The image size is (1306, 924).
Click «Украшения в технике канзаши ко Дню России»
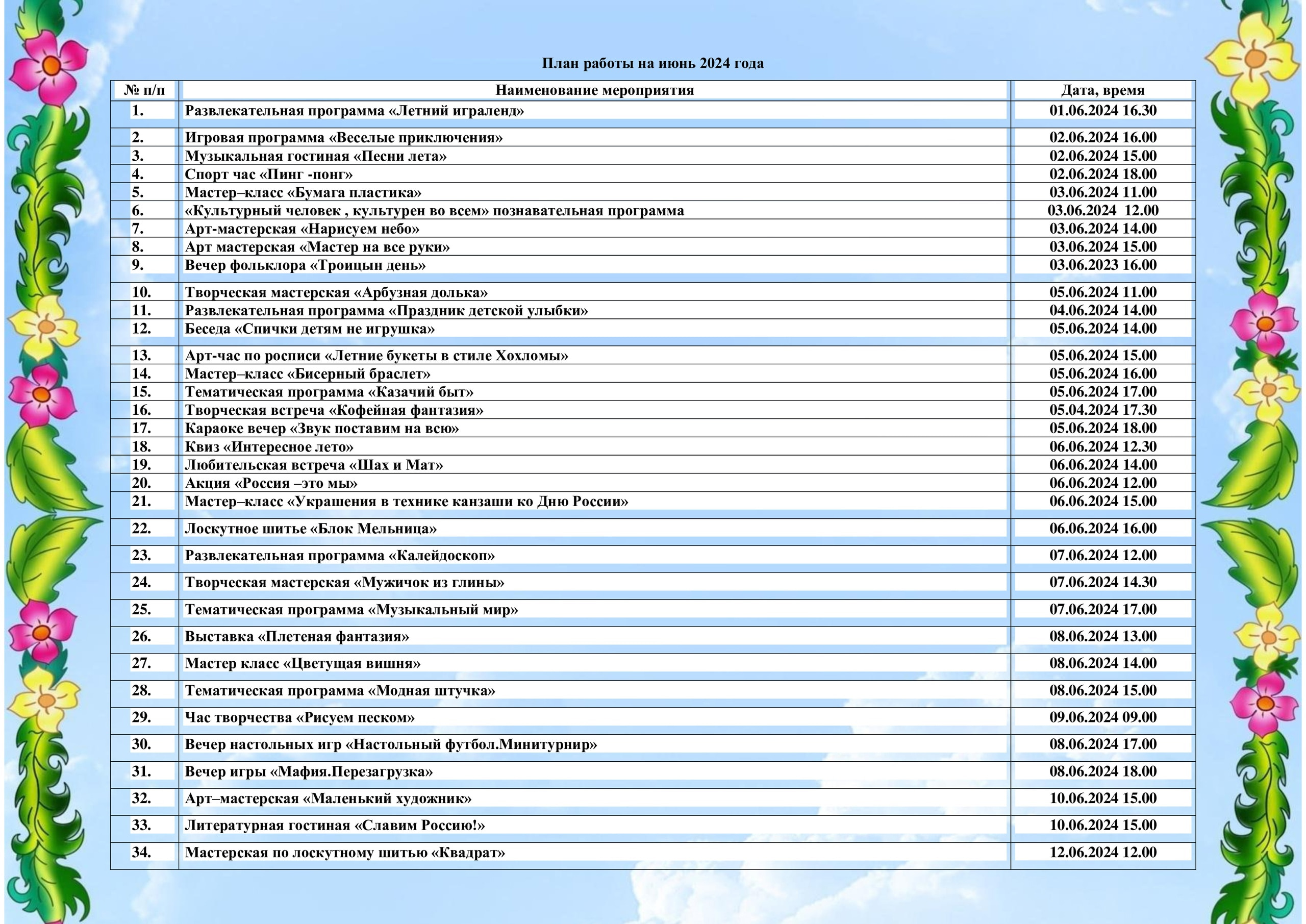point(407,501)
